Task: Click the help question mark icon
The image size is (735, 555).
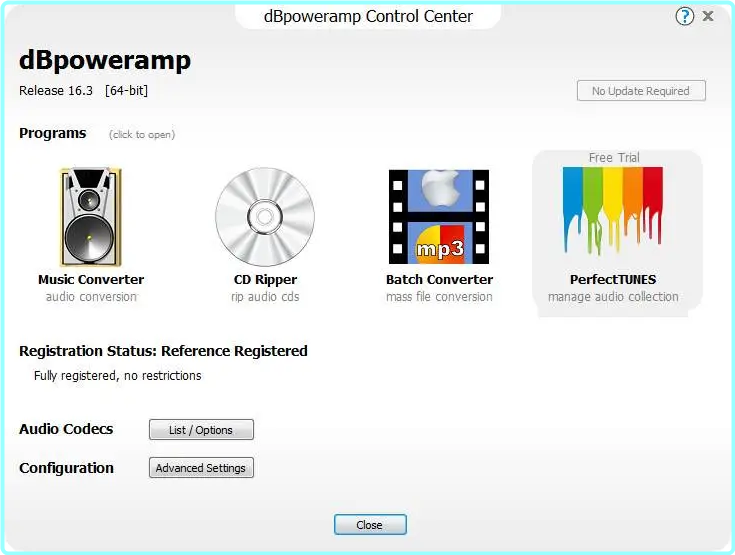Action: coord(684,16)
